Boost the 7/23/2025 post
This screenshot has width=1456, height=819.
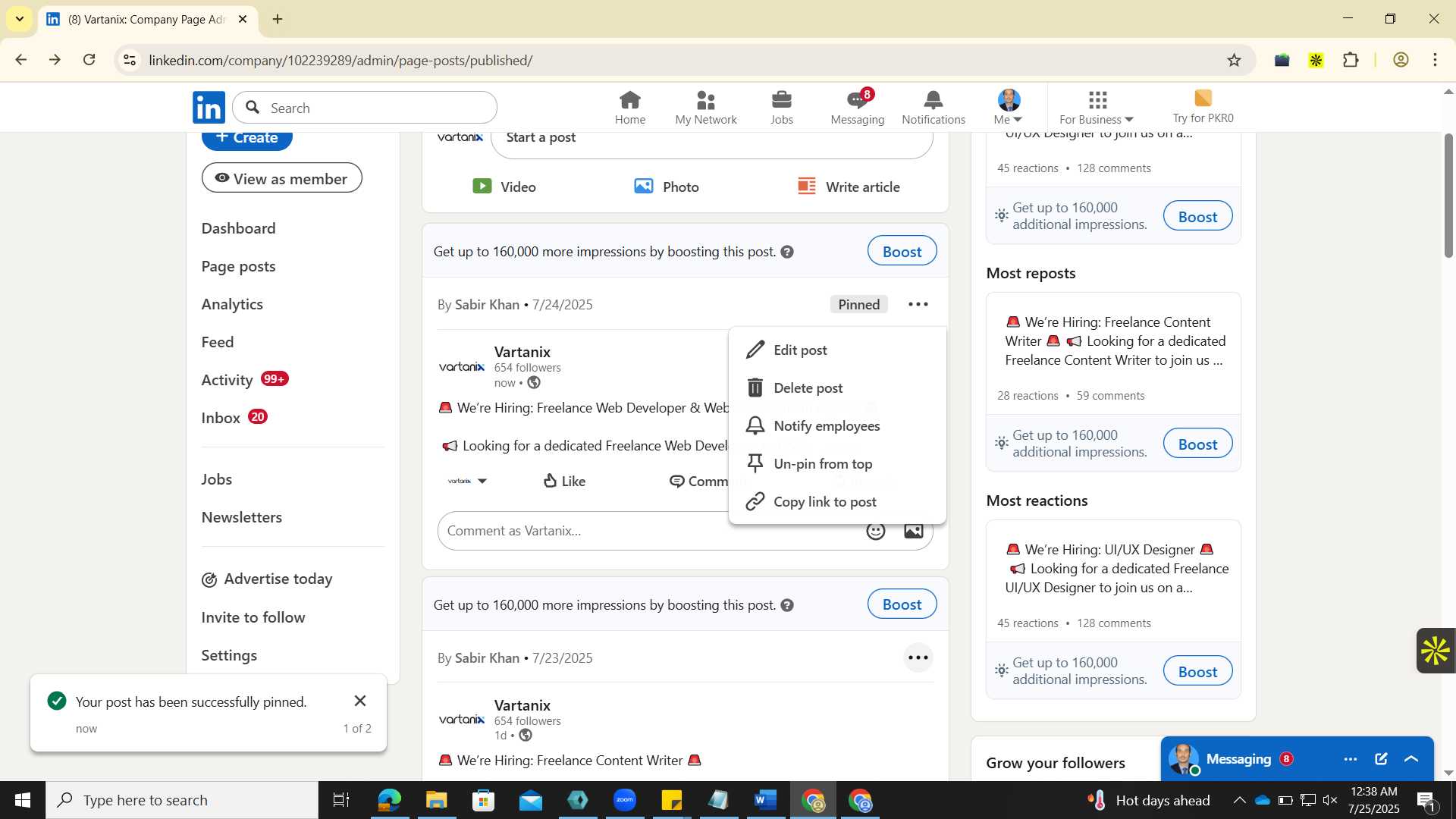pos(902,604)
